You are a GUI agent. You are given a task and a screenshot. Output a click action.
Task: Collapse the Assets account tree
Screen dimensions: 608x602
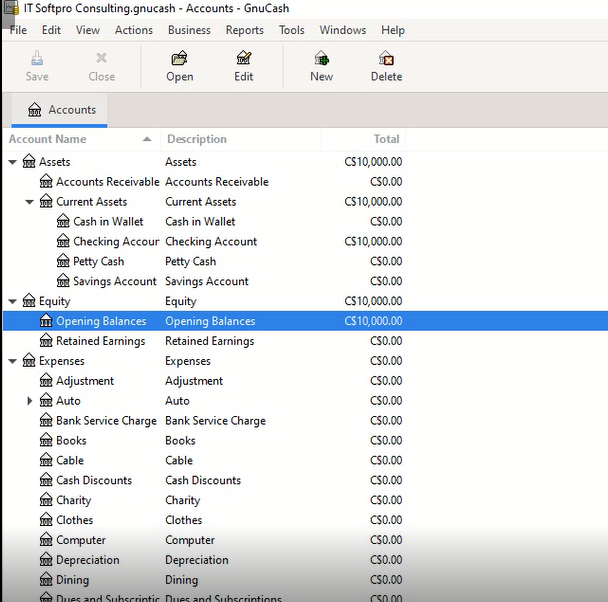13,162
